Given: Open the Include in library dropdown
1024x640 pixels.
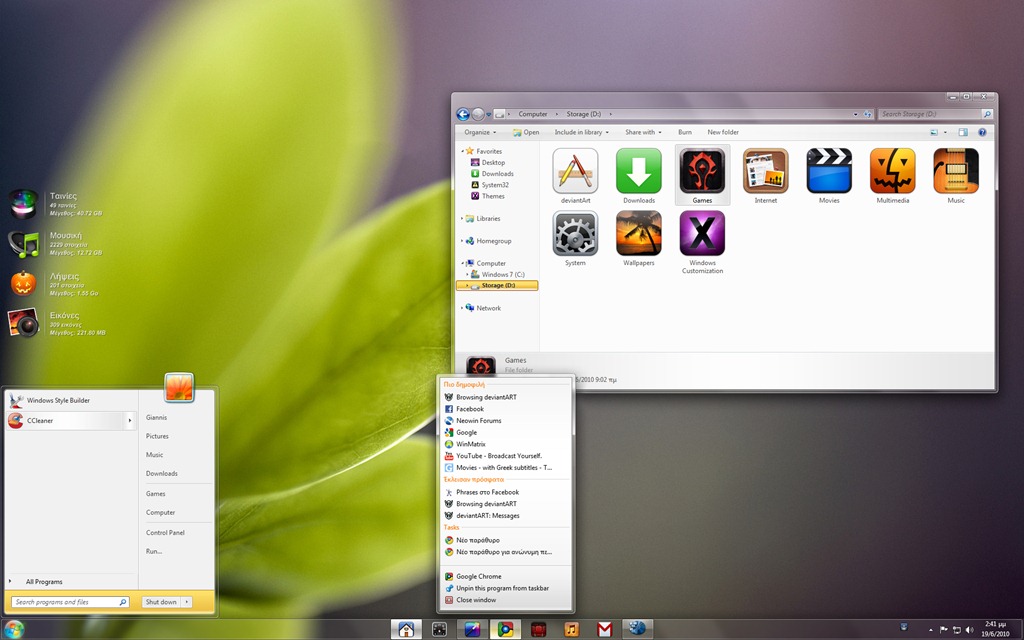Looking at the screenshot, I should pyautogui.click(x=581, y=132).
